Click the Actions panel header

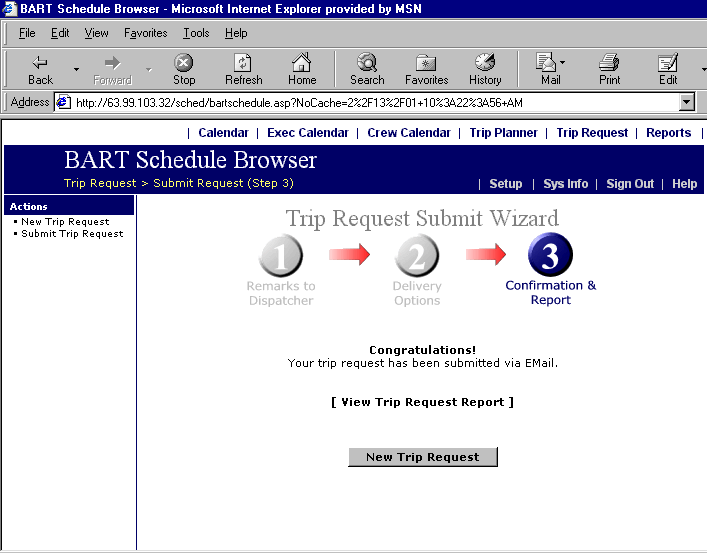pyautogui.click(x=69, y=206)
